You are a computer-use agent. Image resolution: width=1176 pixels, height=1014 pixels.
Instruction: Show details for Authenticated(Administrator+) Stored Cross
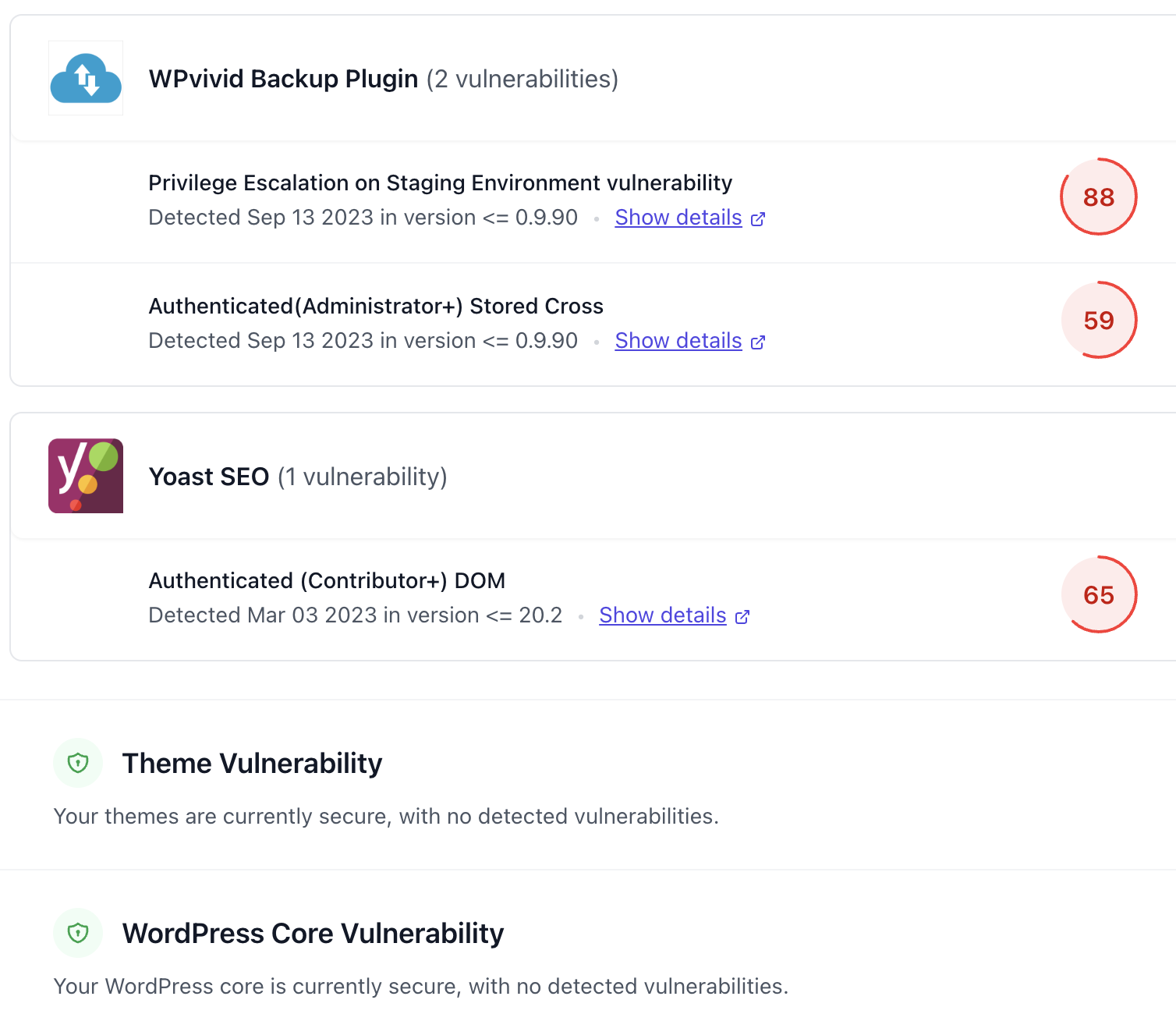678,341
